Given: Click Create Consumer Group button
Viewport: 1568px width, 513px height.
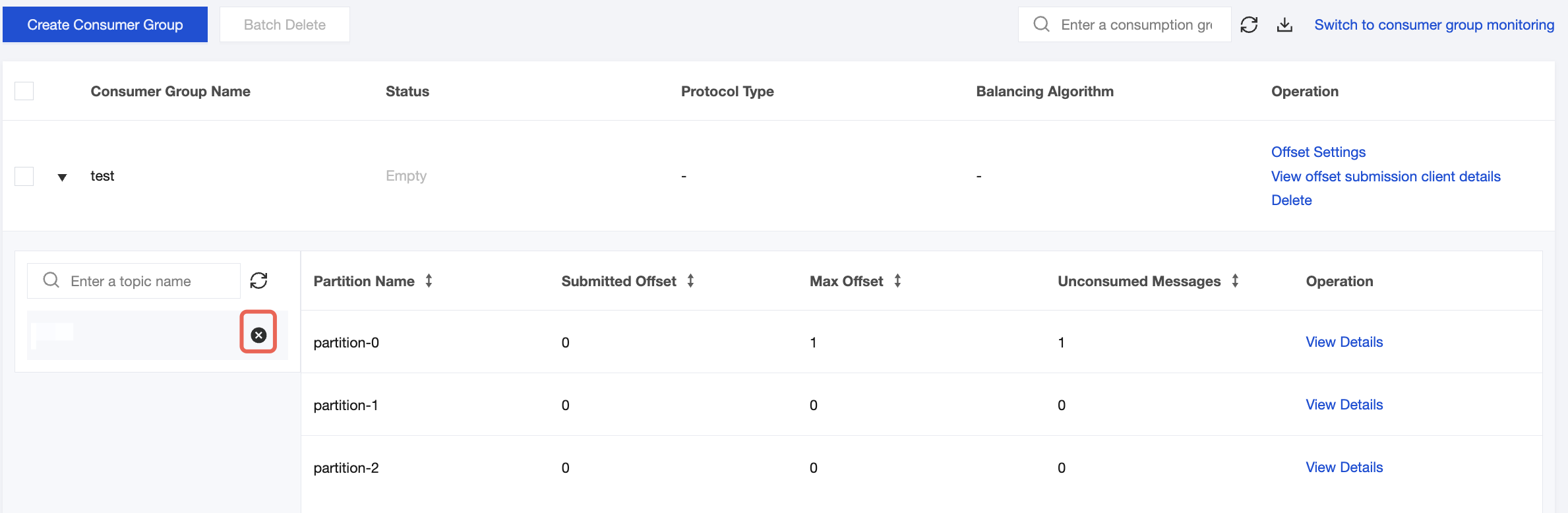Looking at the screenshot, I should tap(105, 25).
